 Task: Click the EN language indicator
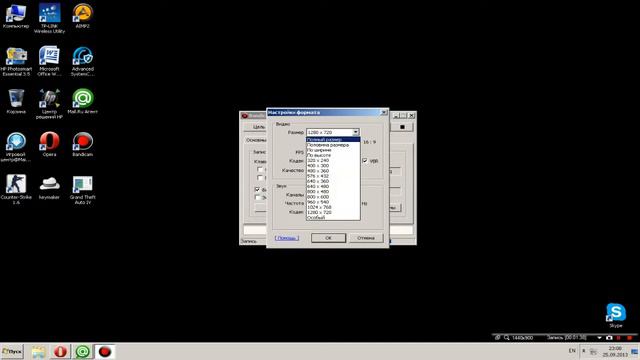pos(572,351)
